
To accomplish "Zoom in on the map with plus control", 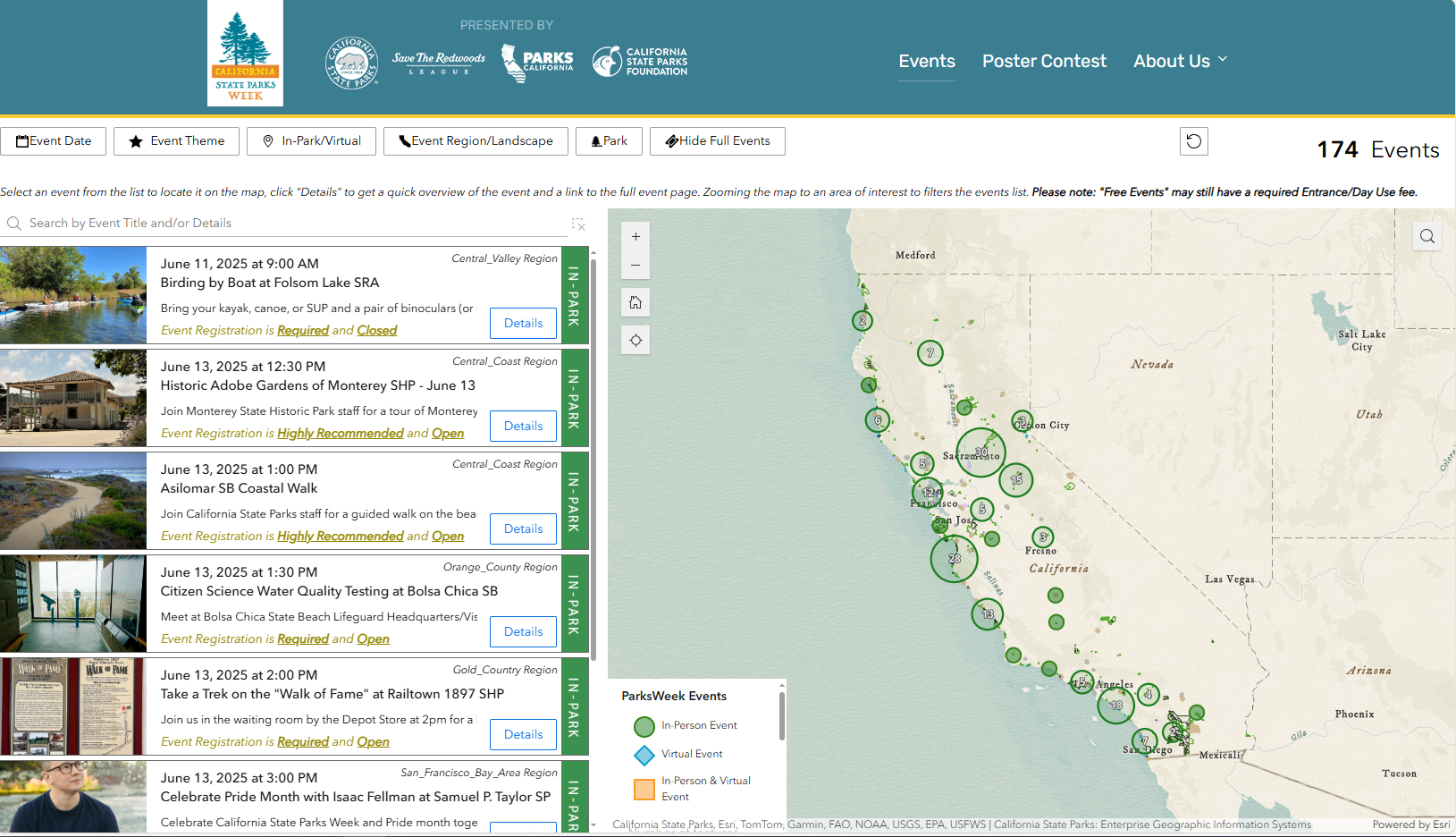I will [635, 236].
